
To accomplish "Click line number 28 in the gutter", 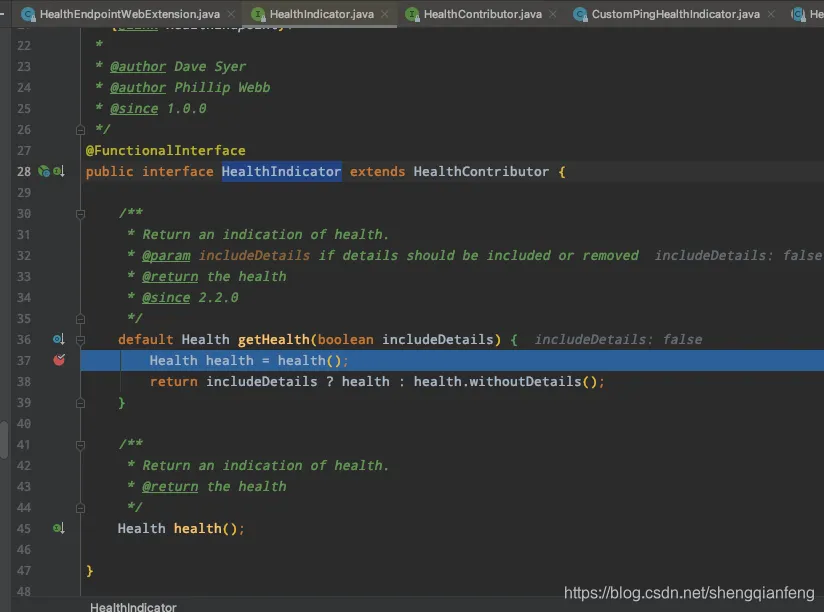I will click(x=24, y=171).
